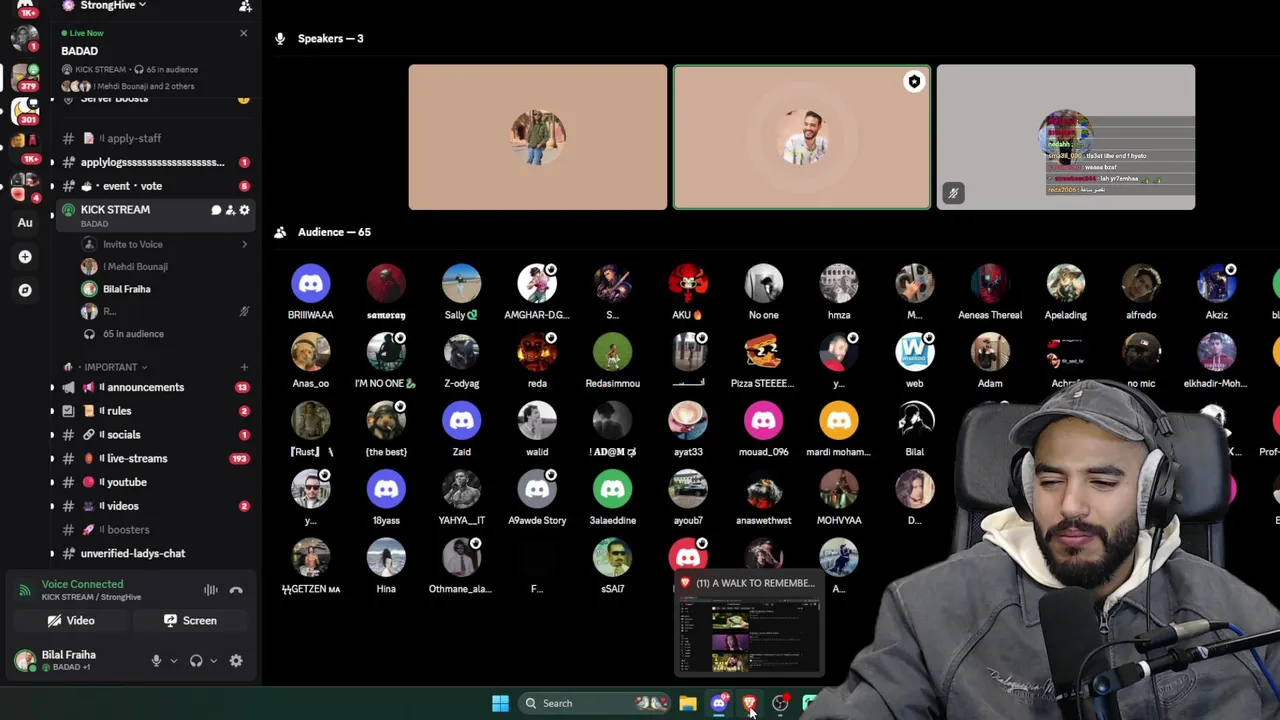The width and height of the screenshot is (1280, 720).
Task: Disconnect from voice with phone icon
Action: (236, 590)
